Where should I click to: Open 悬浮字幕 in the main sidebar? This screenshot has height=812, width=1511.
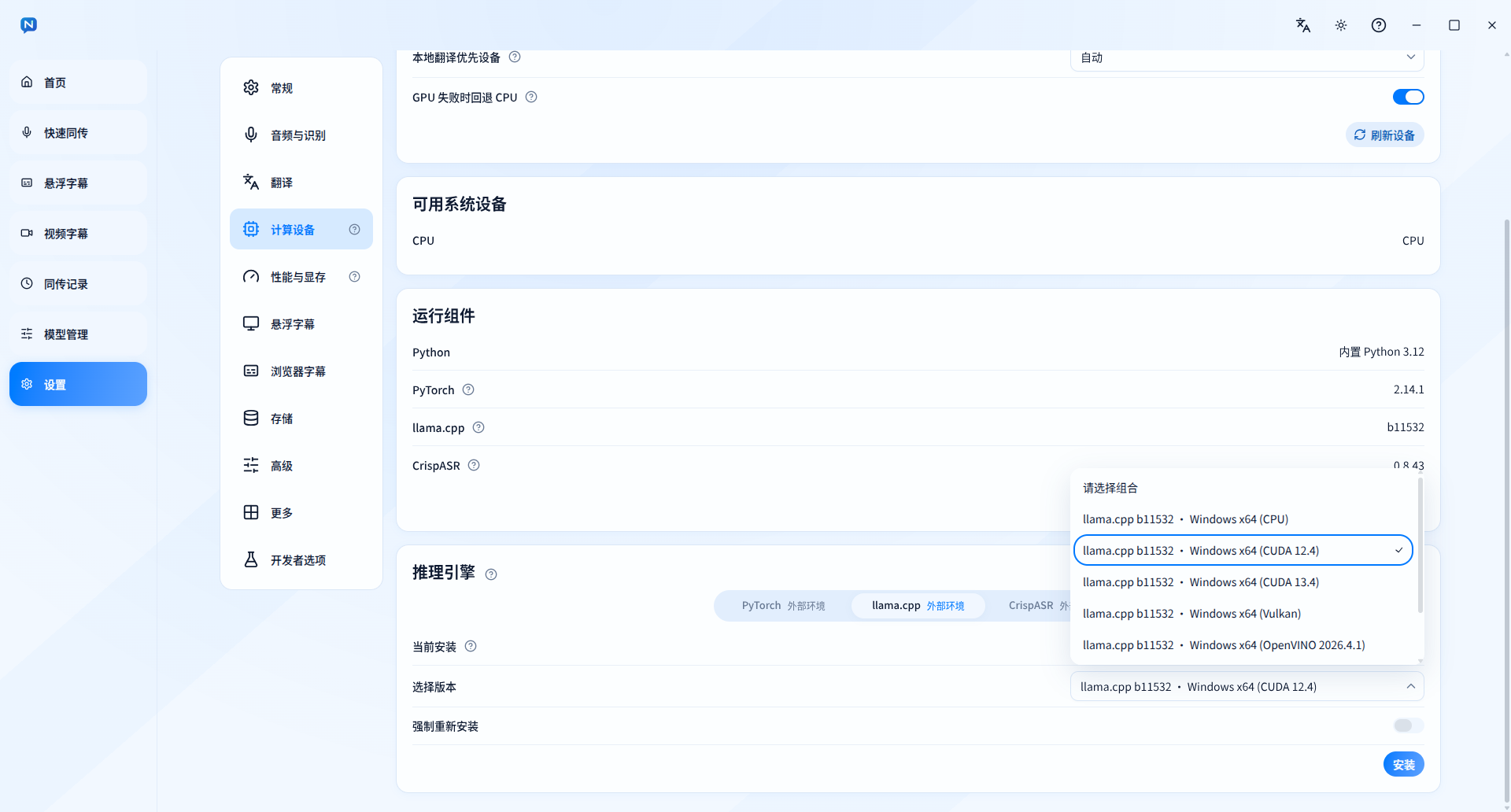pos(78,183)
